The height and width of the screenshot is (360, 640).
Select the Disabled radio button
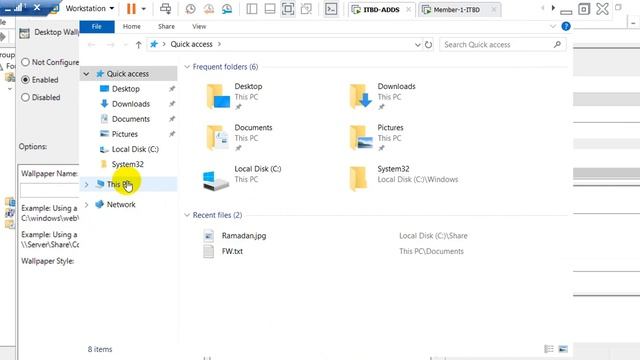coord(25,97)
